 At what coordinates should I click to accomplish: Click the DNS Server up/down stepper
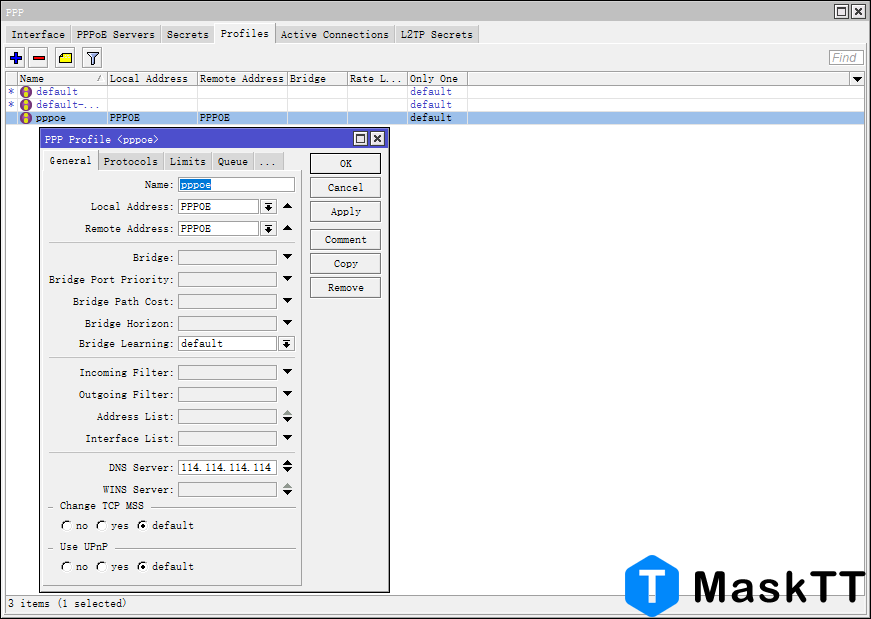(287, 467)
